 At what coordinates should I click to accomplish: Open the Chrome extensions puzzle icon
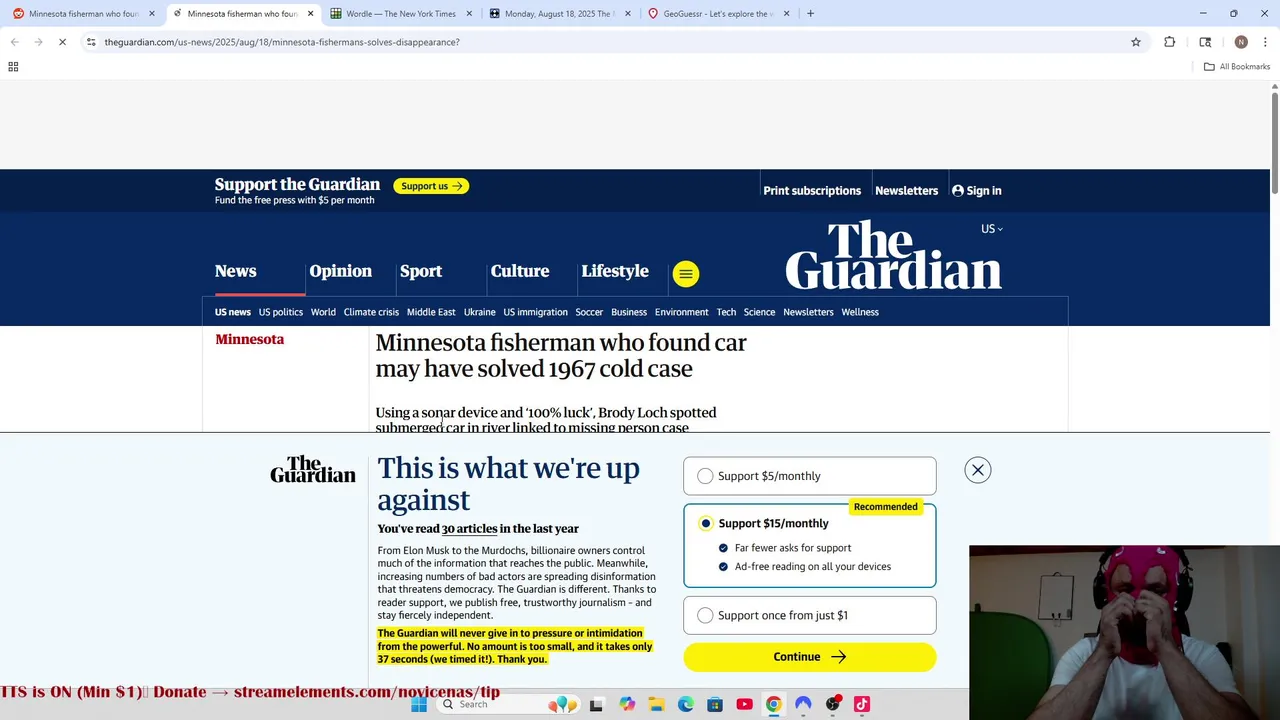click(x=1169, y=42)
